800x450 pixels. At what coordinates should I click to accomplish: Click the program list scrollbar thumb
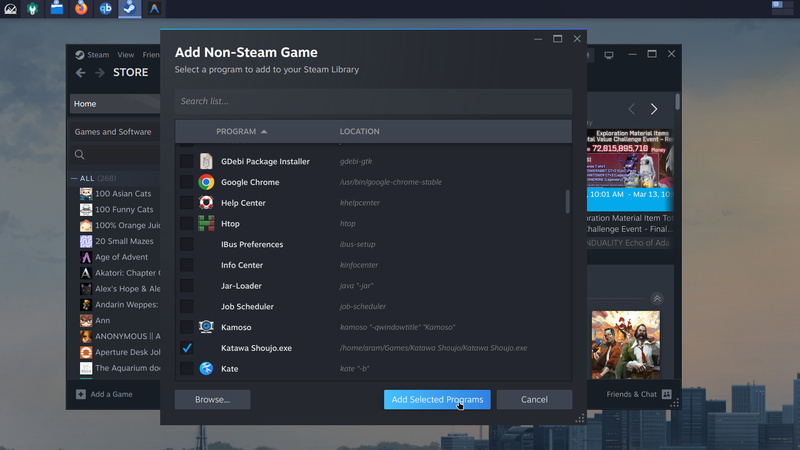pos(567,202)
